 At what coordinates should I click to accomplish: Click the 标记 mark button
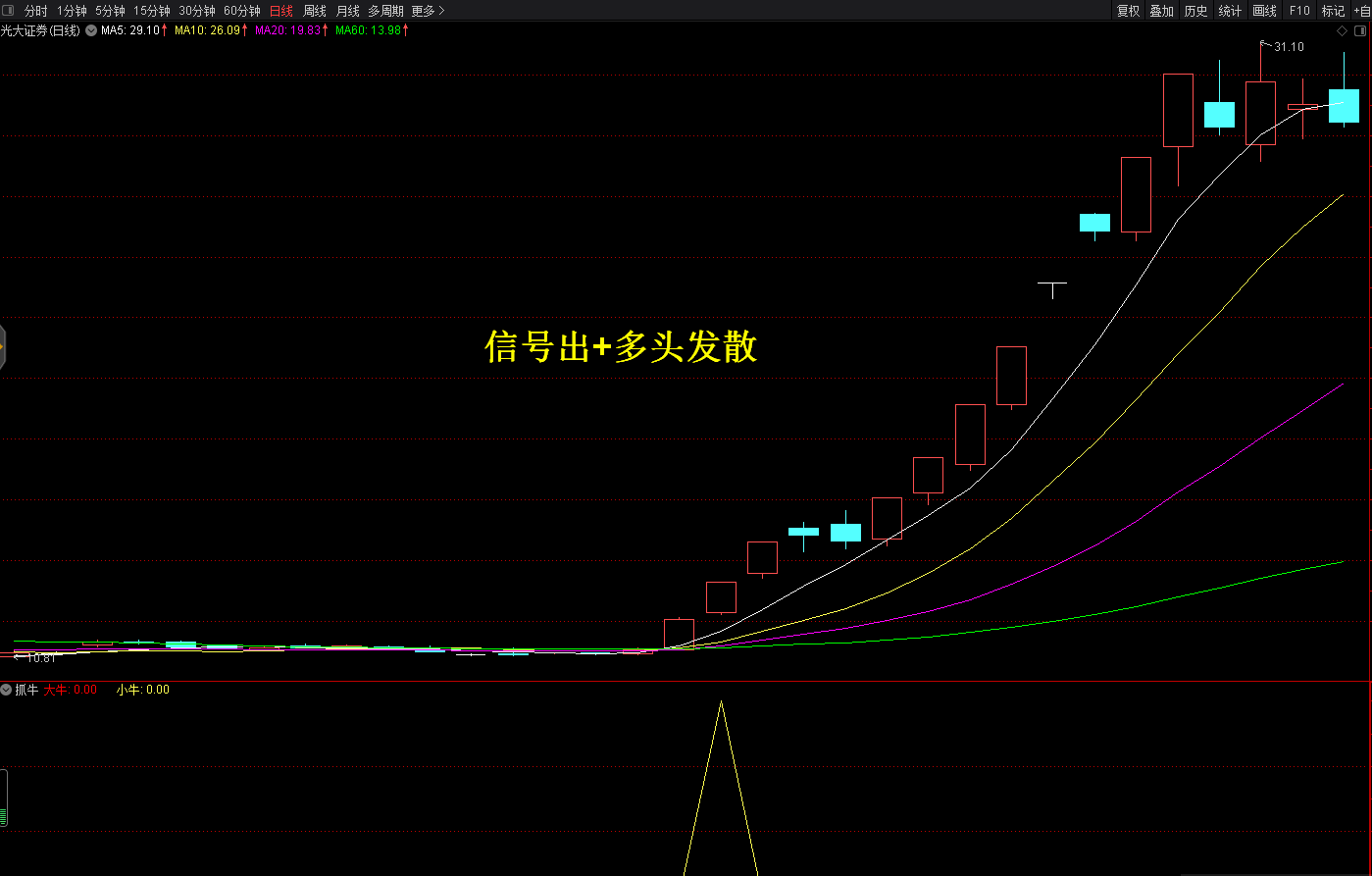click(x=1333, y=11)
